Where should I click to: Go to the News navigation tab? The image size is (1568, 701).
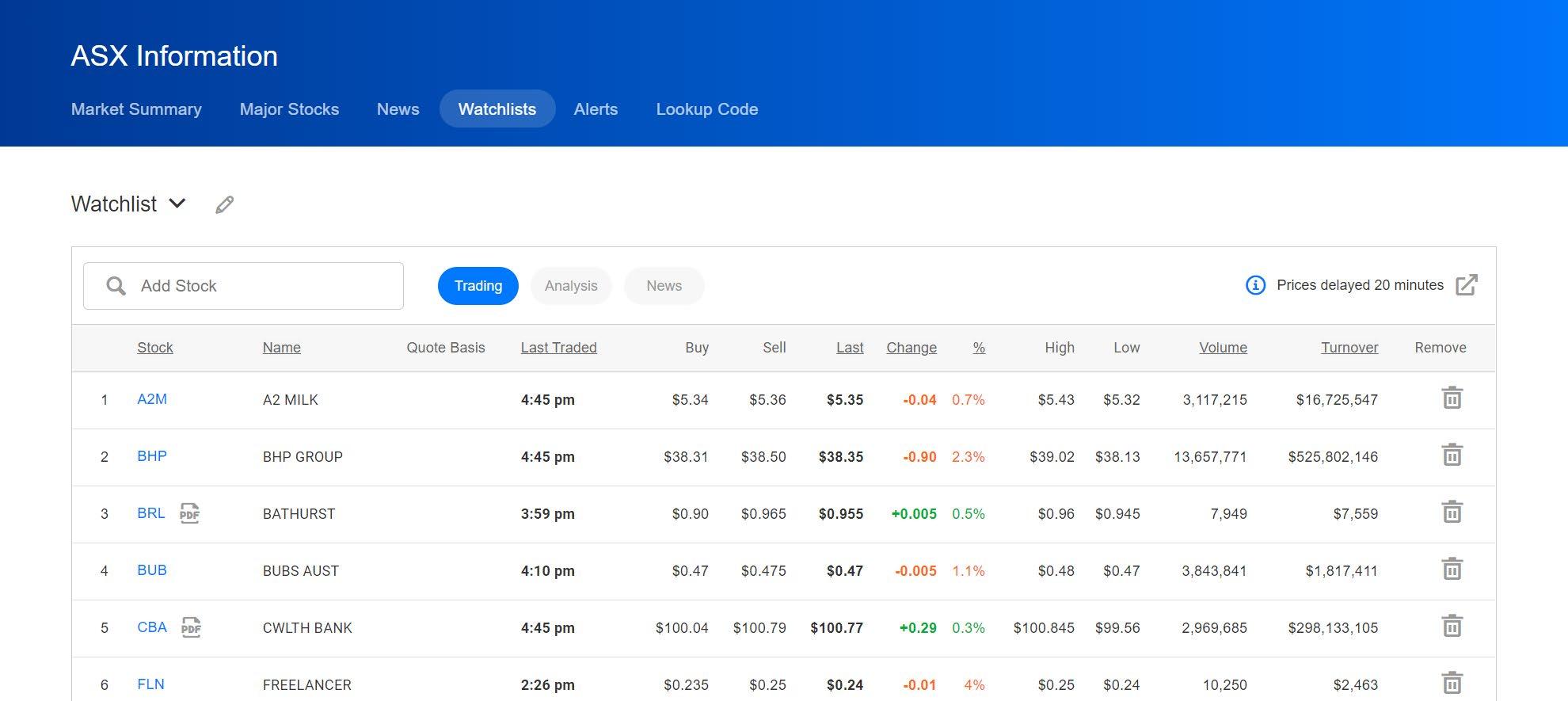[398, 109]
